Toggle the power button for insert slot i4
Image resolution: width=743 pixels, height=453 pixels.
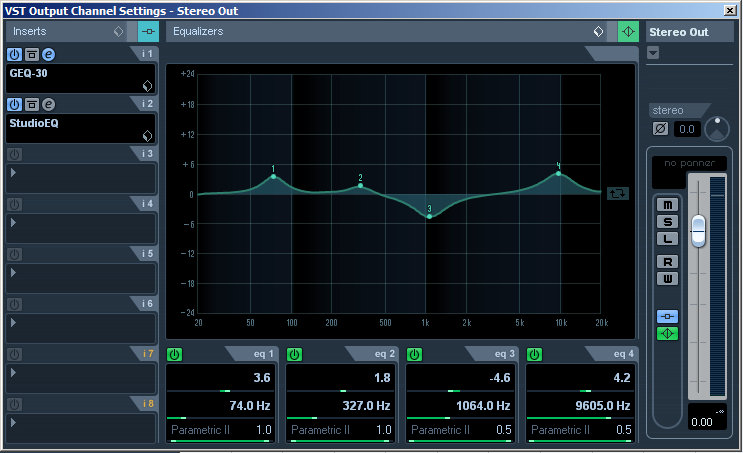[x=15, y=204]
